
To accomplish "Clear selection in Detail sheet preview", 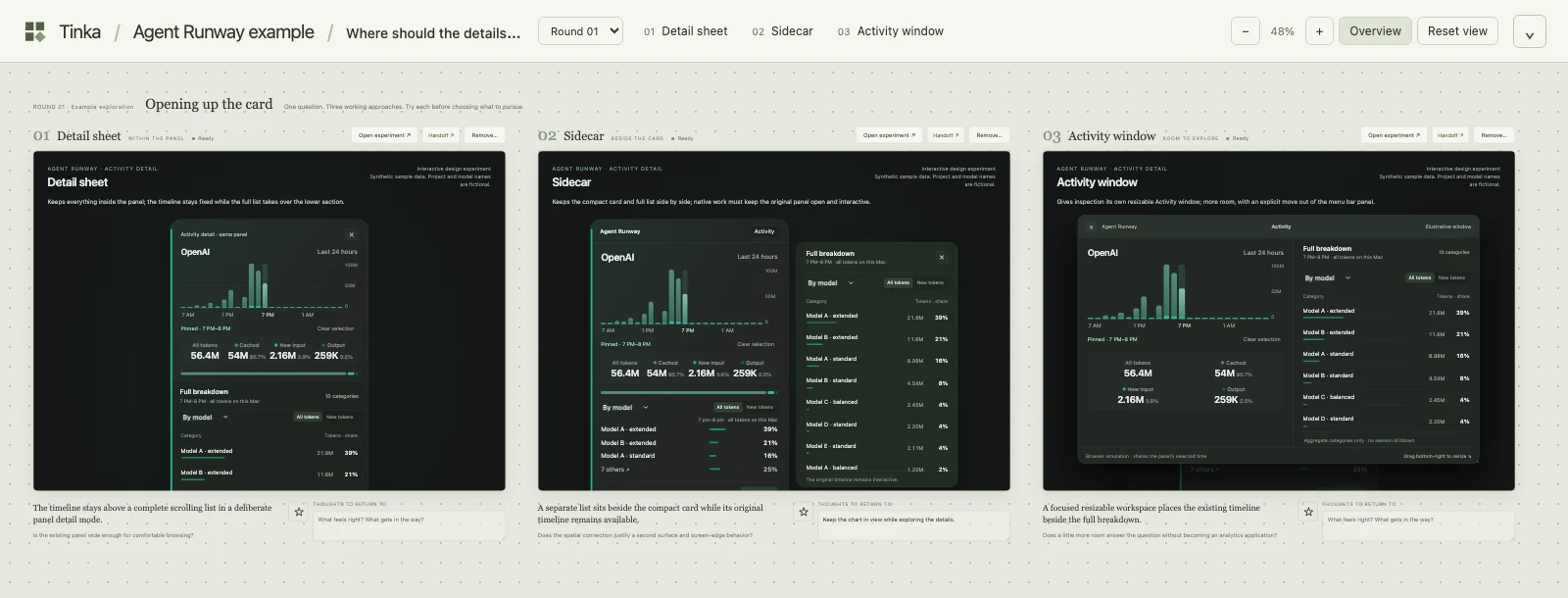I will (x=335, y=328).
